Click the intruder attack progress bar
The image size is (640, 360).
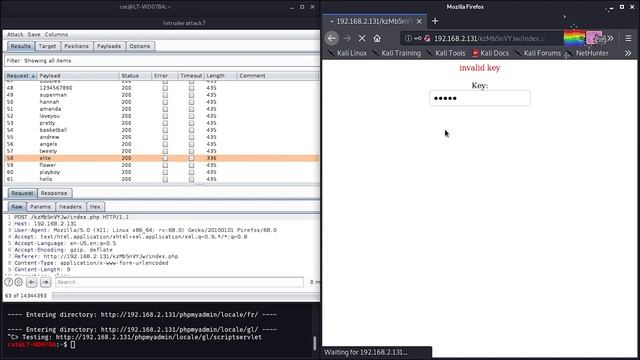pos(186,296)
